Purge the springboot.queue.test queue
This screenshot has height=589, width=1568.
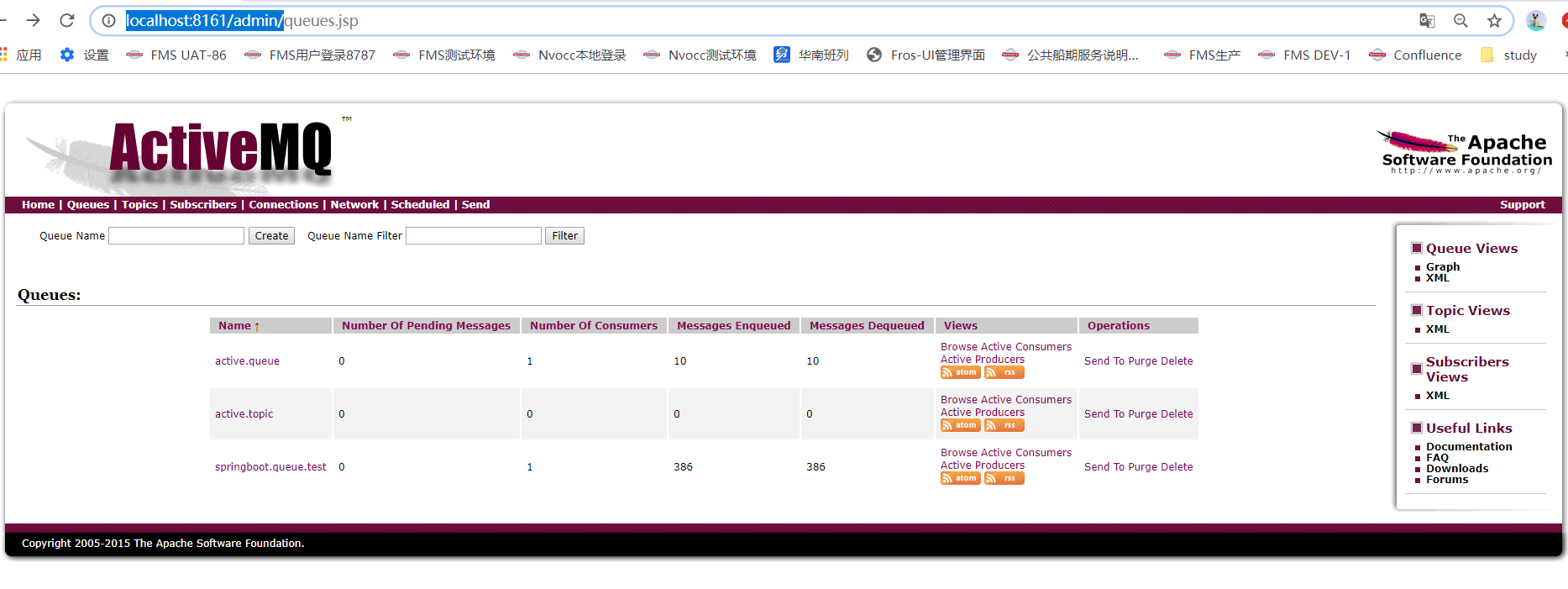click(1142, 467)
